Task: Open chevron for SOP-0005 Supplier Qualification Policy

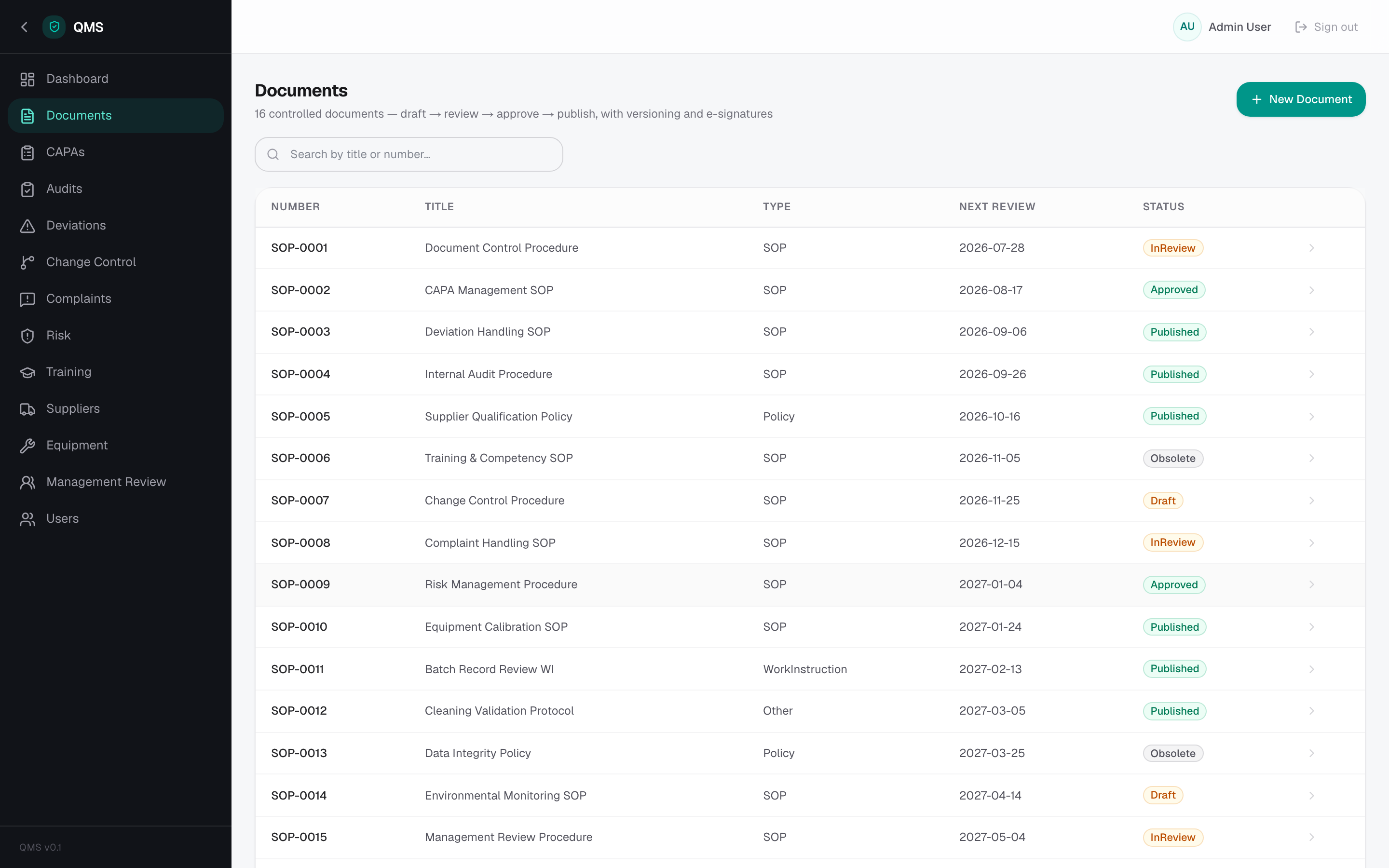Action: click(1311, 417)
